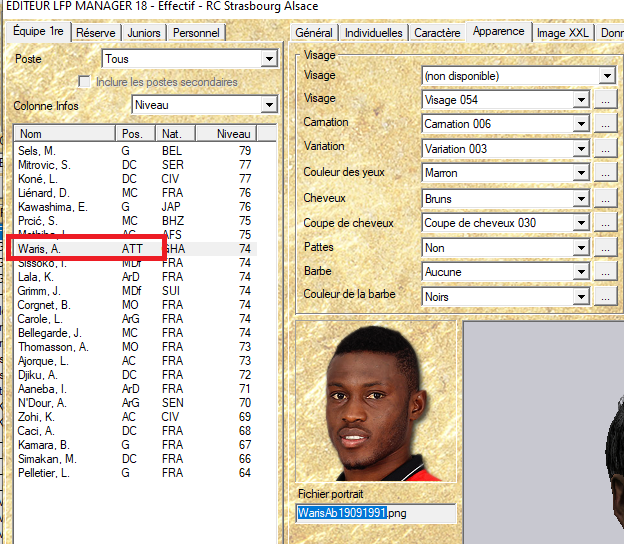Open the Juniors tab
The image size is (624, 544).
[x=144, y=33]
